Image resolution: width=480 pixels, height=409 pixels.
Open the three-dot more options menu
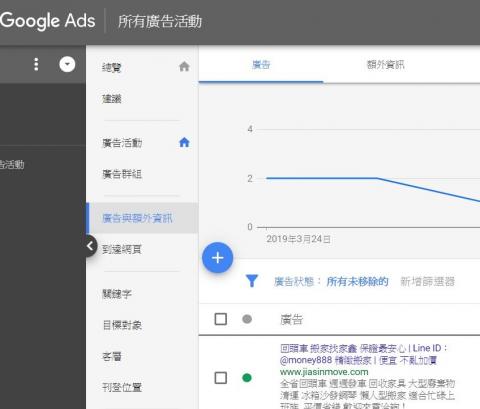pos(36,64)
